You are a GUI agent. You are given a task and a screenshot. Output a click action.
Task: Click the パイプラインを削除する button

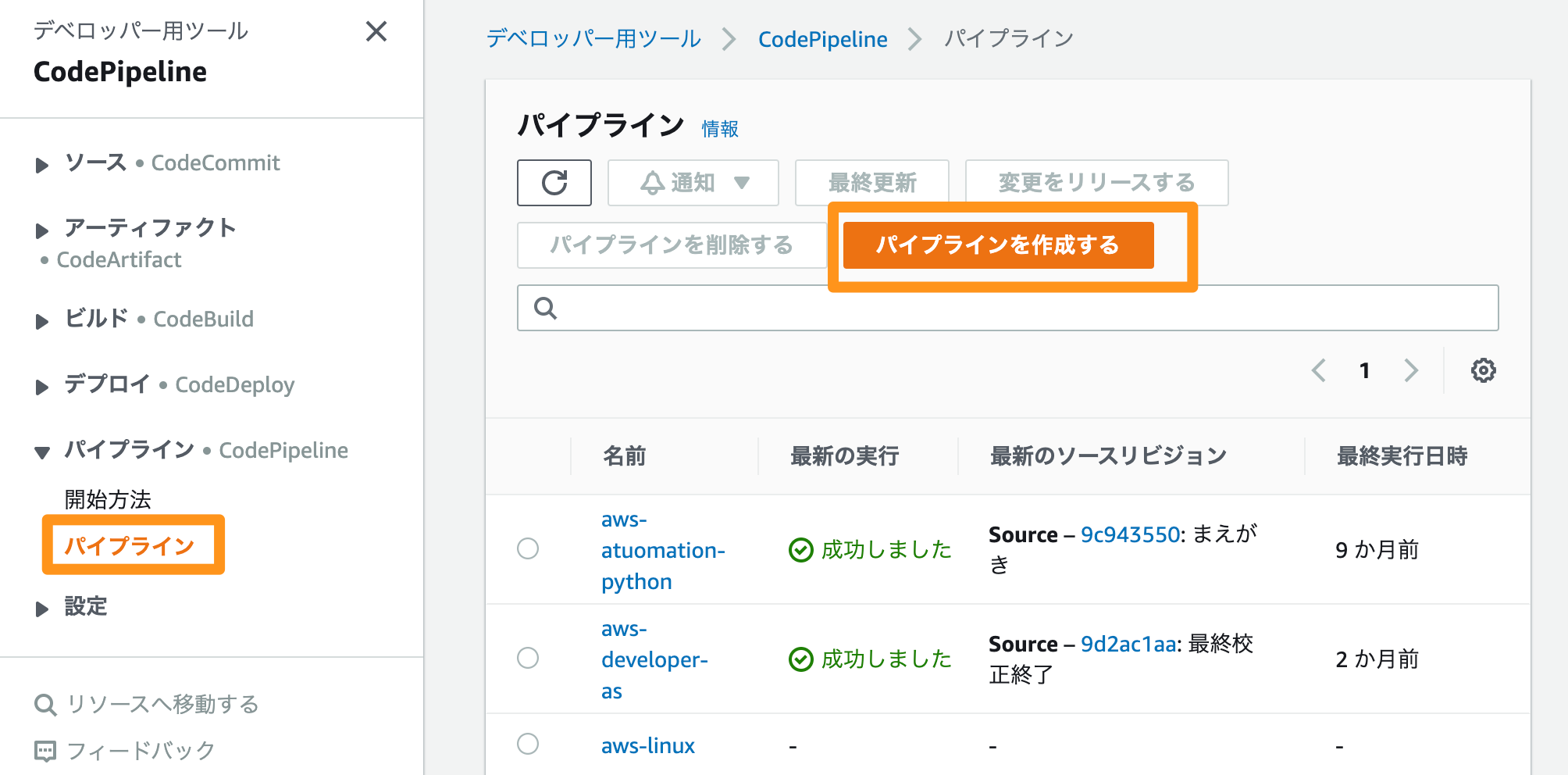click(x=672, y=245)
